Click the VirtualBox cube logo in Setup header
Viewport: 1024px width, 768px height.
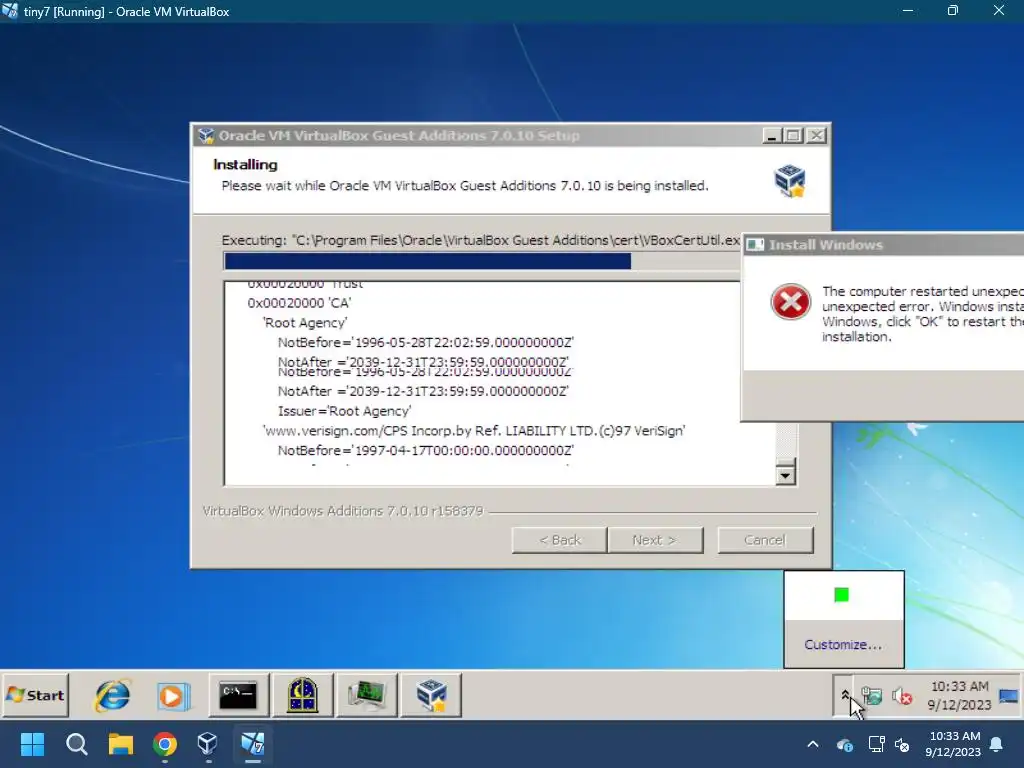[x=790, y=181]
